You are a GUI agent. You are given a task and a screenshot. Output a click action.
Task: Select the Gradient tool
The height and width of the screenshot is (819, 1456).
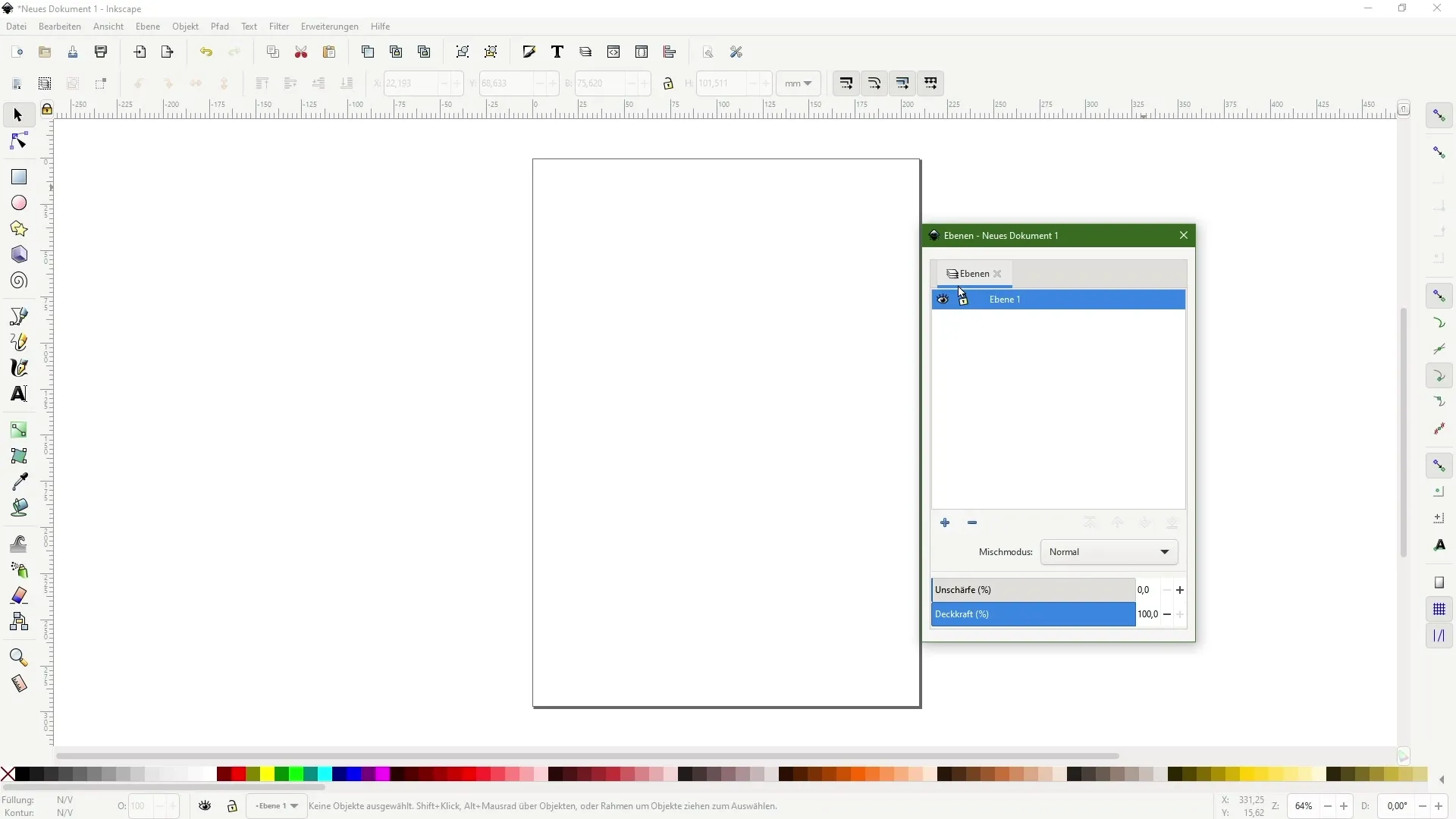(19, 430)
